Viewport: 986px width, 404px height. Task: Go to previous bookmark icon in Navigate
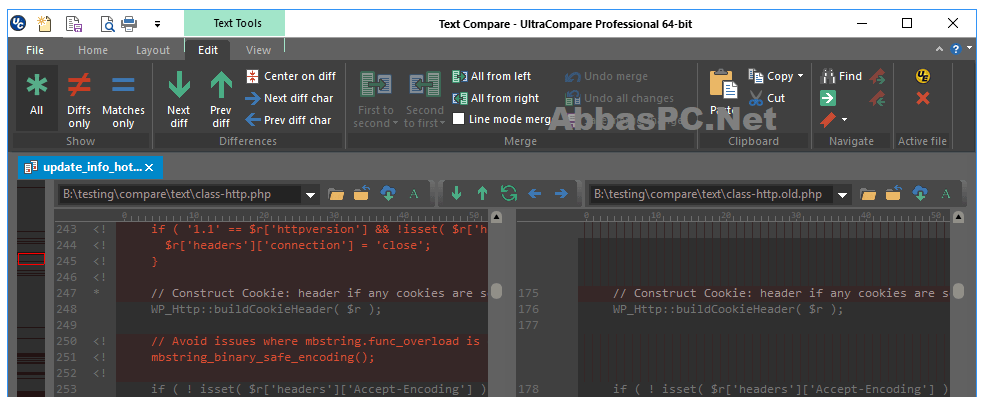878,98
